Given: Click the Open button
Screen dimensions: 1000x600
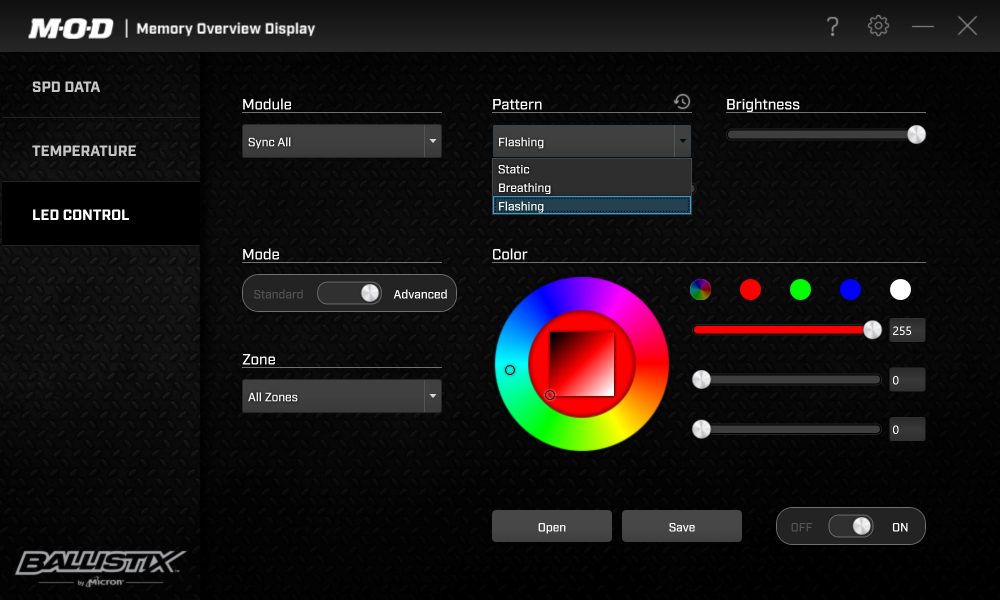Looking at the screenshot, I should click(x=552, y=527).
